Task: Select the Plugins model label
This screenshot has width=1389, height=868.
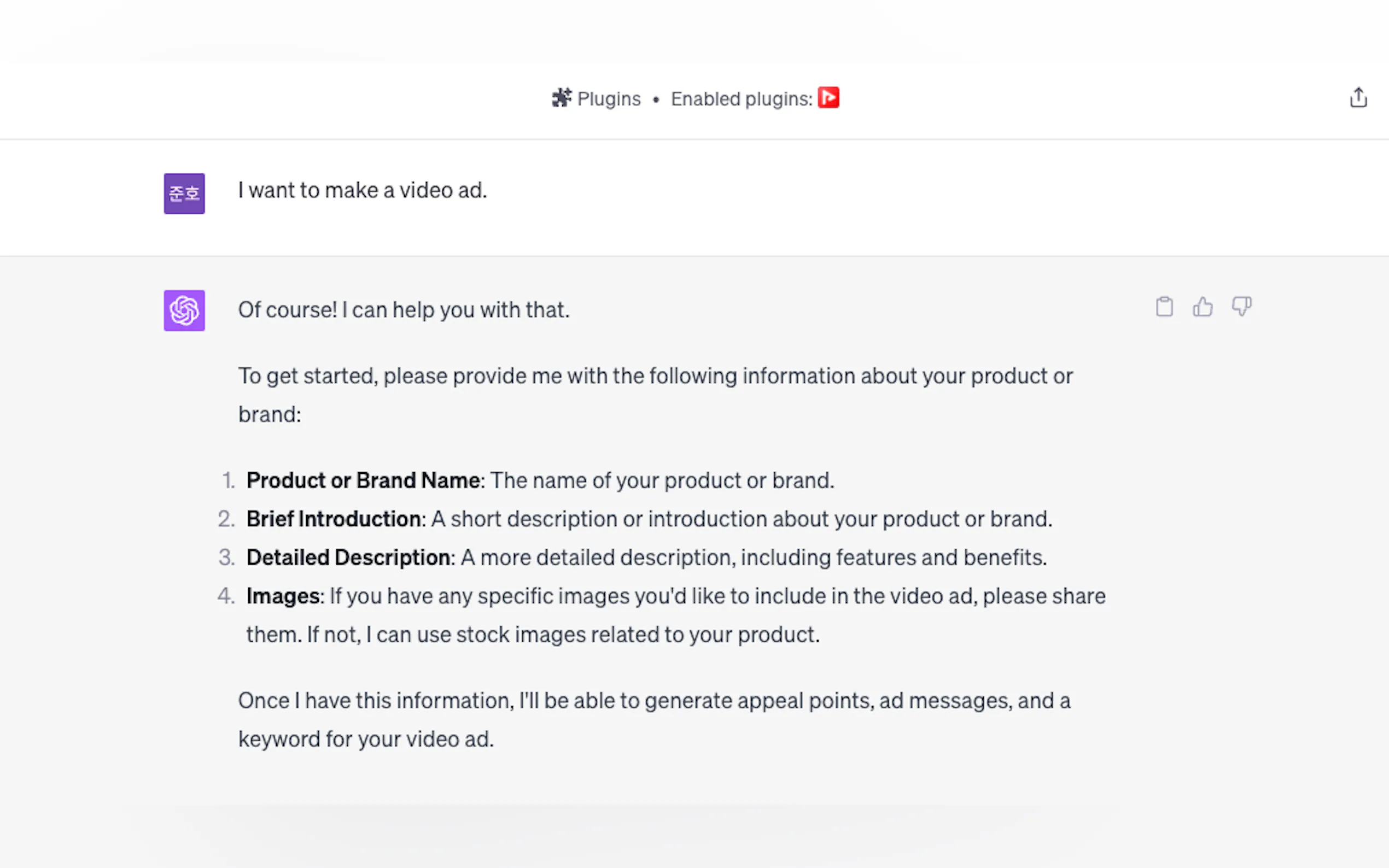Action: pos(609,99)
